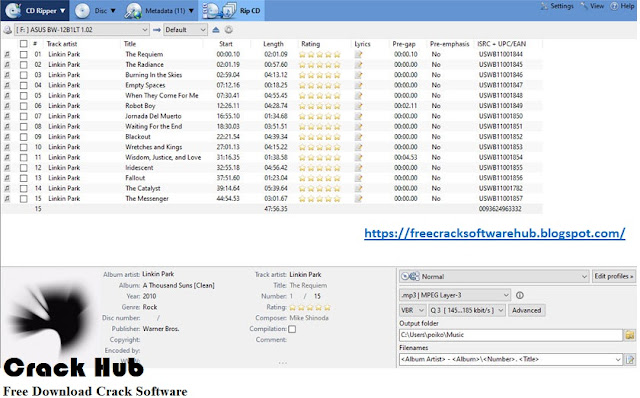Viewport: 640px width, 398px height.
Task: Click the Warner Bros. publisher value
Action: tap(161, 329)
